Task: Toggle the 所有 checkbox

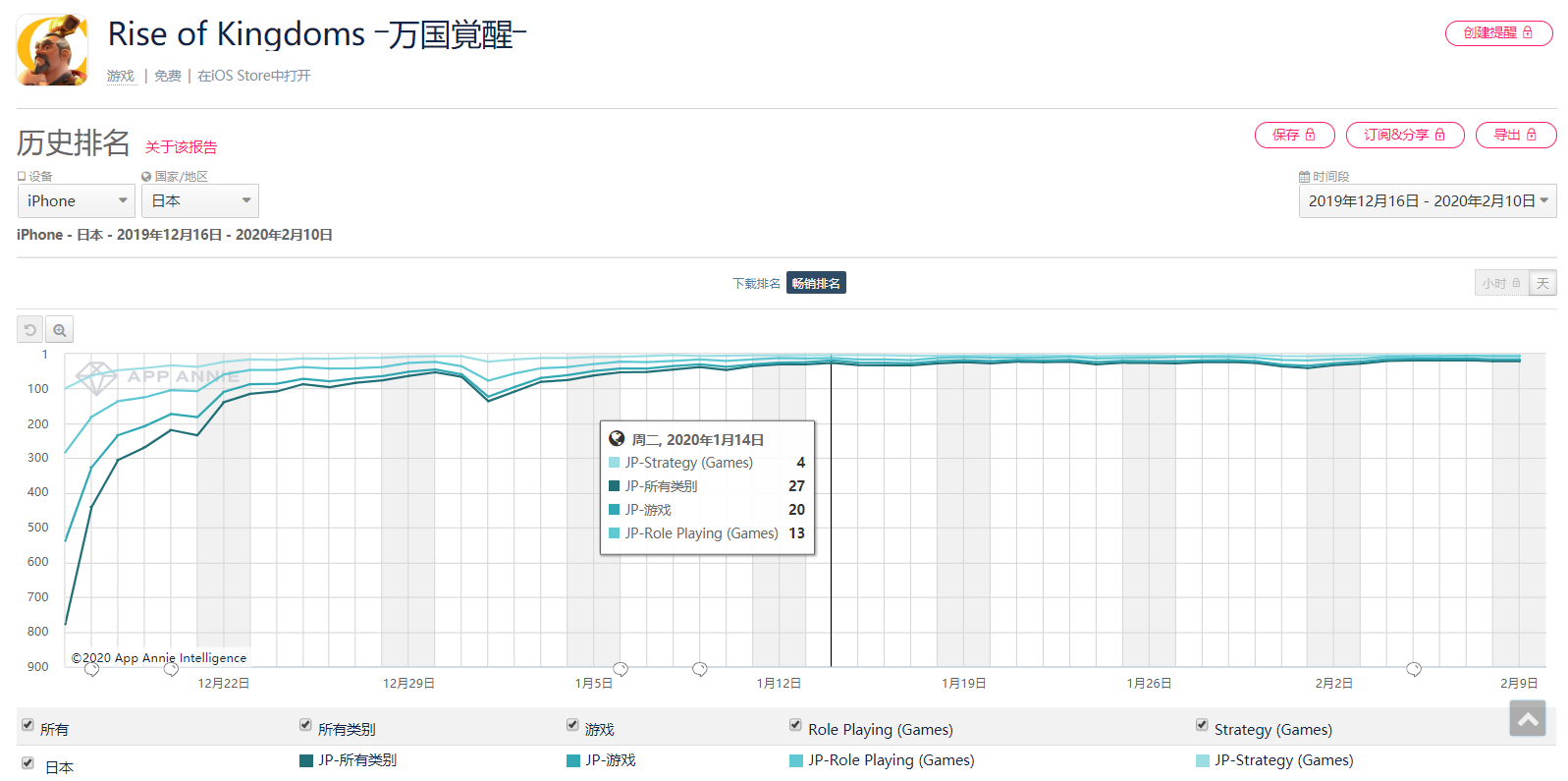Action: click(x=27, y=725)
